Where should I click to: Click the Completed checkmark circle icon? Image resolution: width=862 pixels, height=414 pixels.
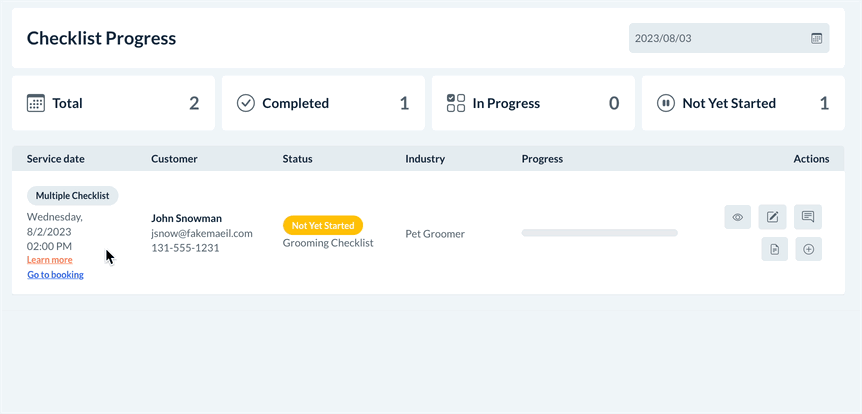tap(246, 103)
